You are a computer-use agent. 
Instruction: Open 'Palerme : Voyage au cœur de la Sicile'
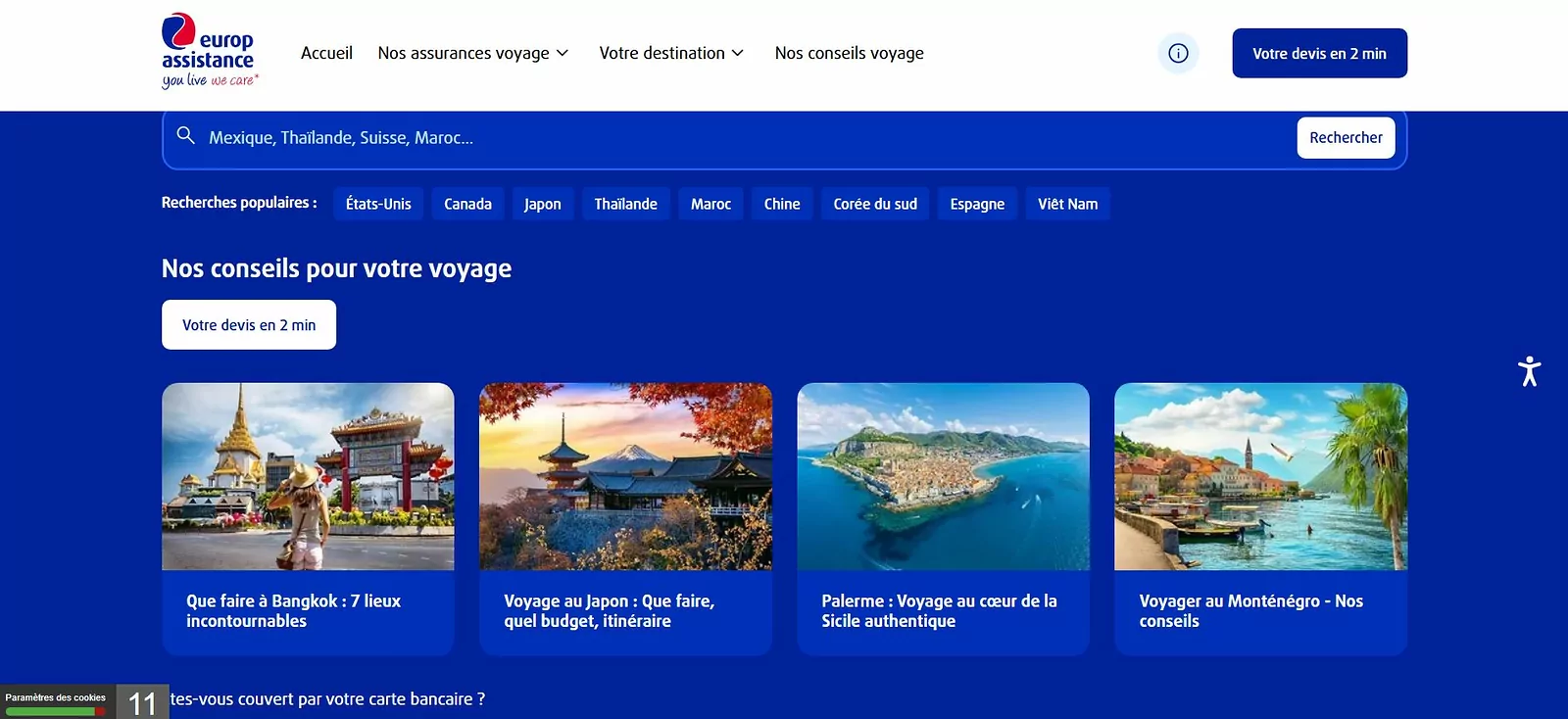(939, 610)
